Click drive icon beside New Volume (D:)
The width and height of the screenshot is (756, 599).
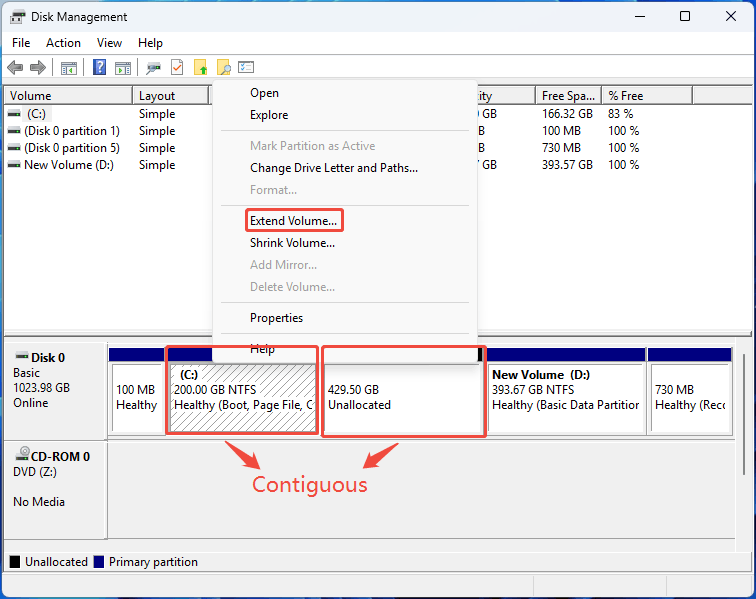coord(14,164)
